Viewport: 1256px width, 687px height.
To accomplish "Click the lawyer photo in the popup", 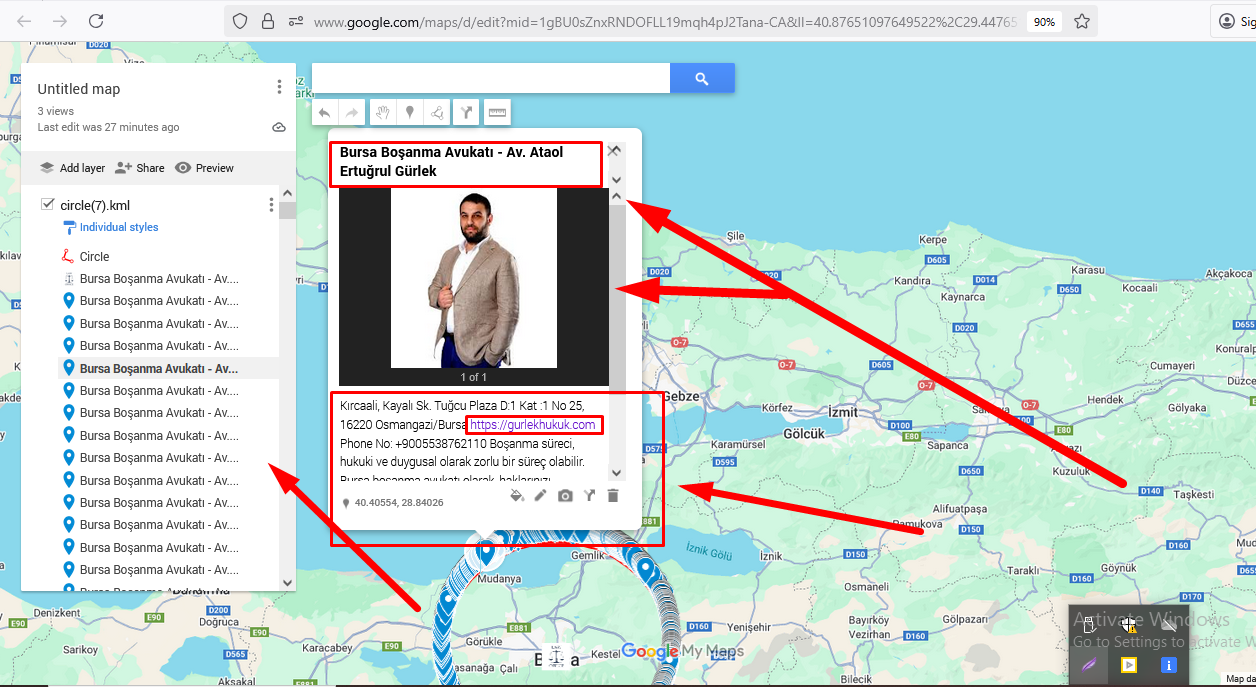I will 474,278.
